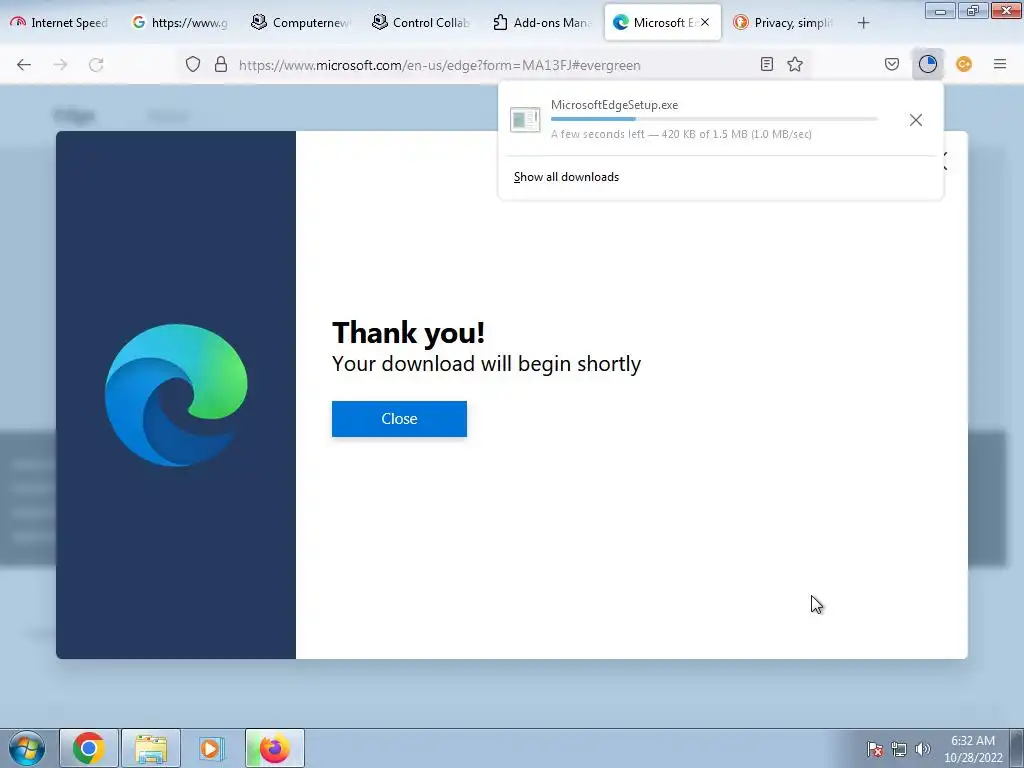1024x768 pixels.
Task: Click the Firefox taskbar icon
Action: 275,748
